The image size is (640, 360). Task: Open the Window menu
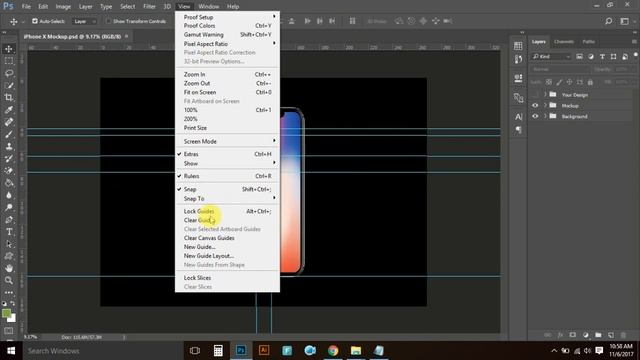(209, 7)
